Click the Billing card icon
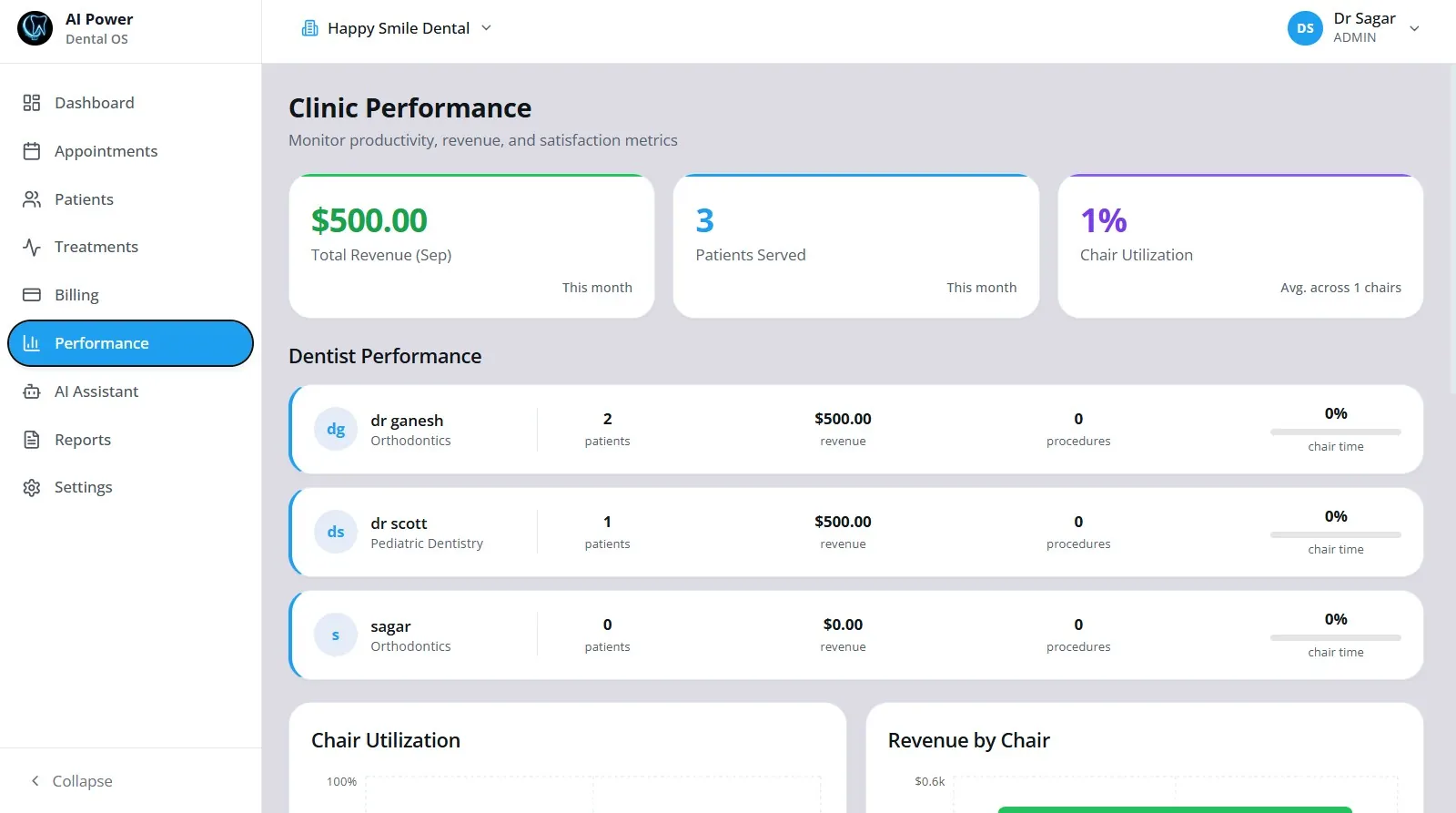1456x813 pixels. (x=32, y=295)
